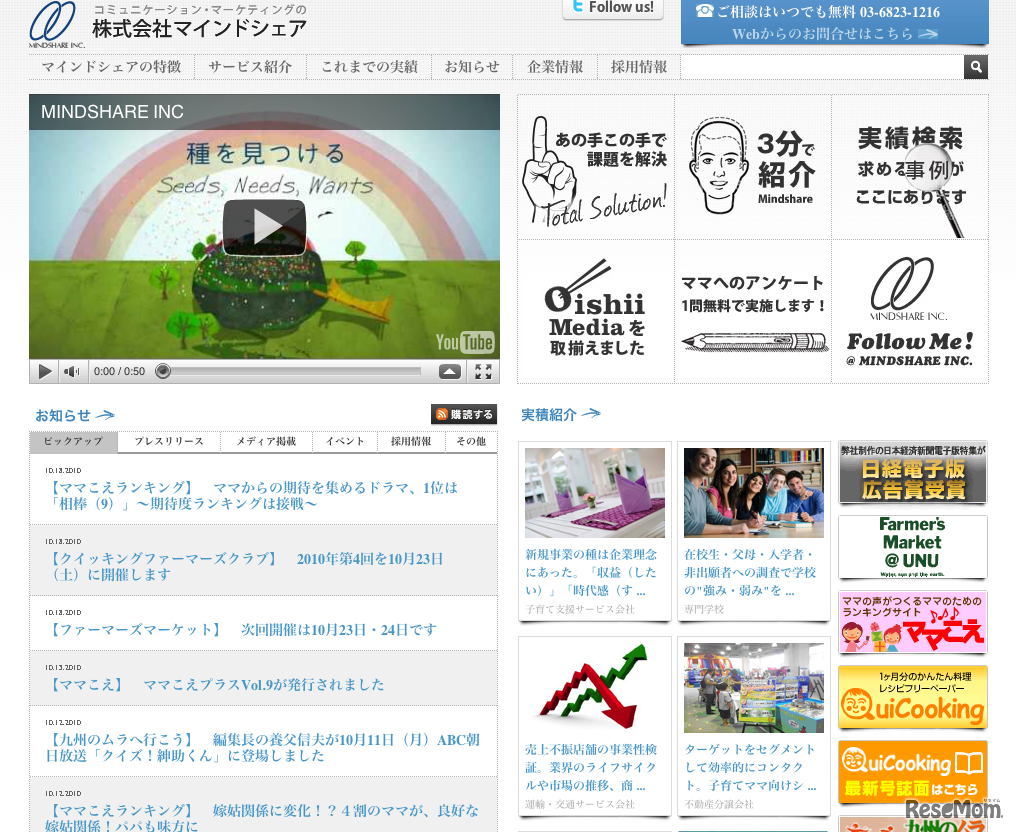Open お知らせ menu item in navigation bar
The width and height of the screenshot is (1016, 832).
click(472, 67)
